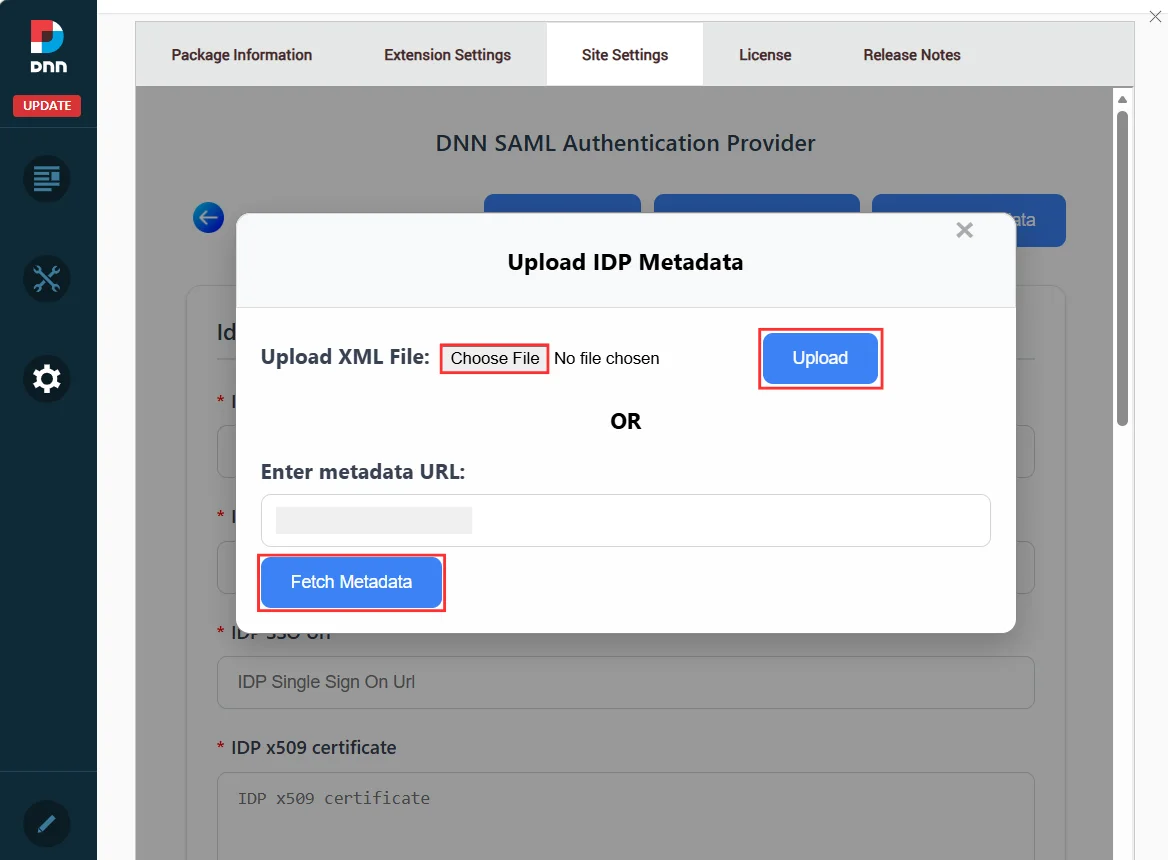
Task: Open the Release Notes tab
Action: click(912, 54)
